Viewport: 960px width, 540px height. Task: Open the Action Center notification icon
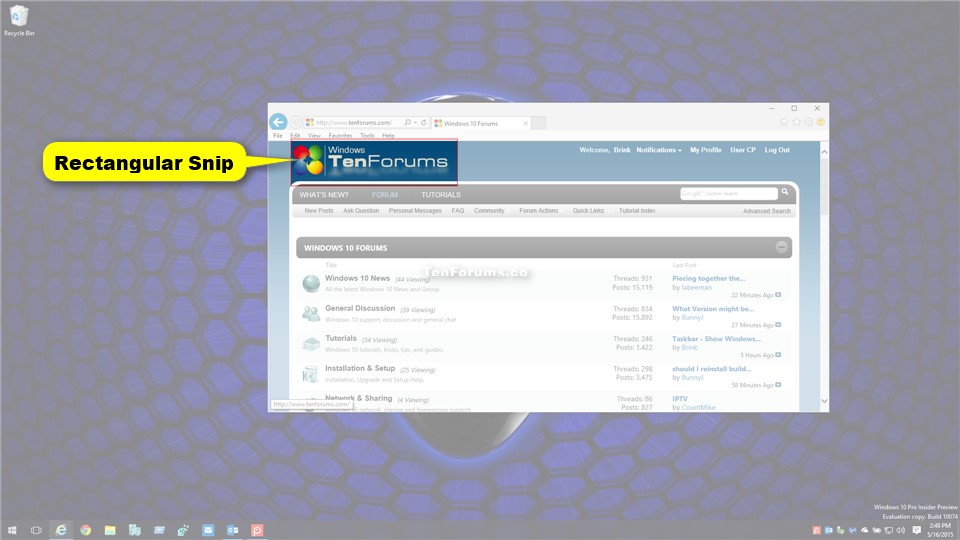click(916, 530)
